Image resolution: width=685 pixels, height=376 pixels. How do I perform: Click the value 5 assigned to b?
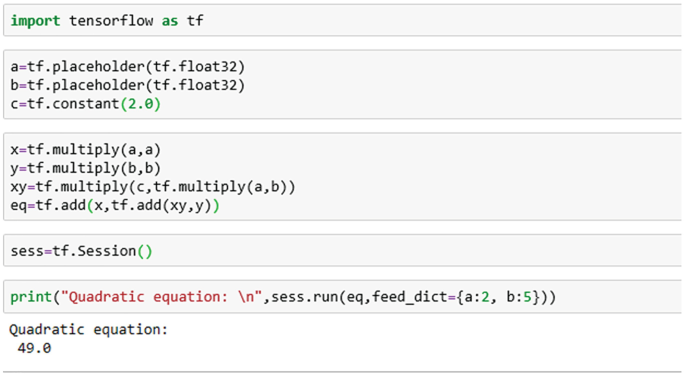(527, 297)
